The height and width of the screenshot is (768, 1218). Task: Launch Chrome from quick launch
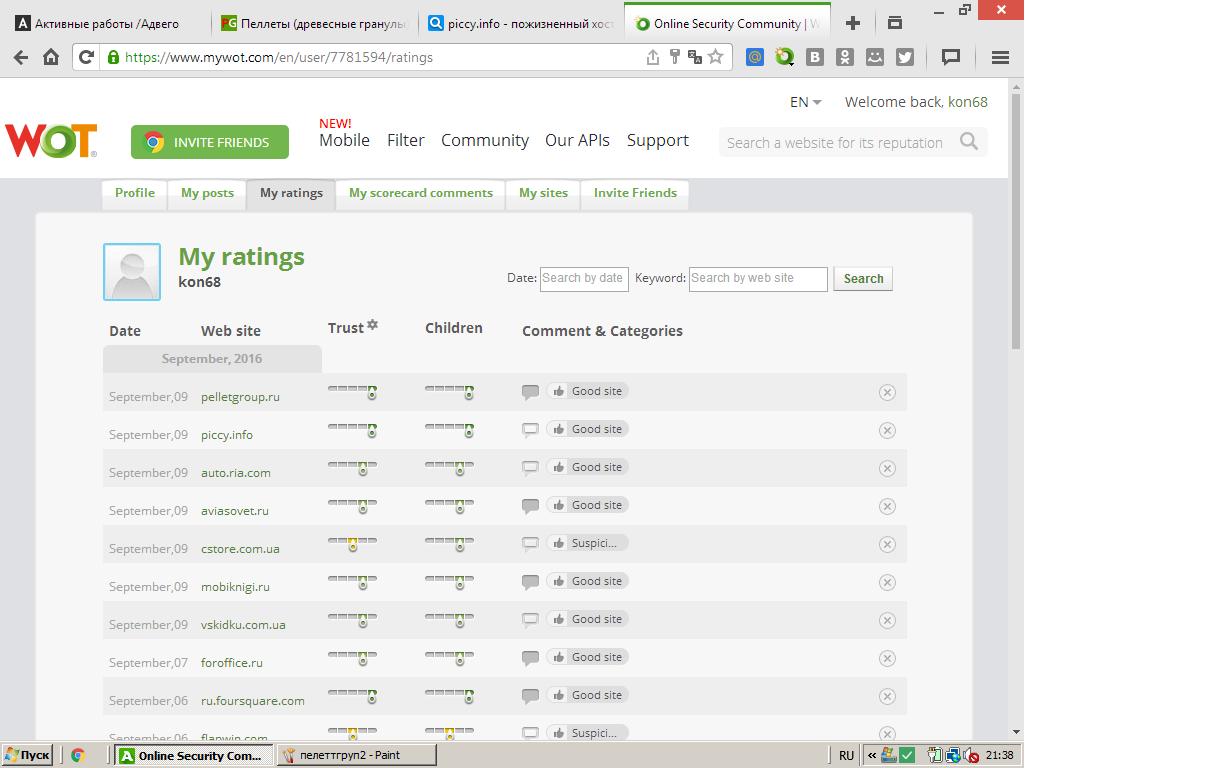point(77,755)
